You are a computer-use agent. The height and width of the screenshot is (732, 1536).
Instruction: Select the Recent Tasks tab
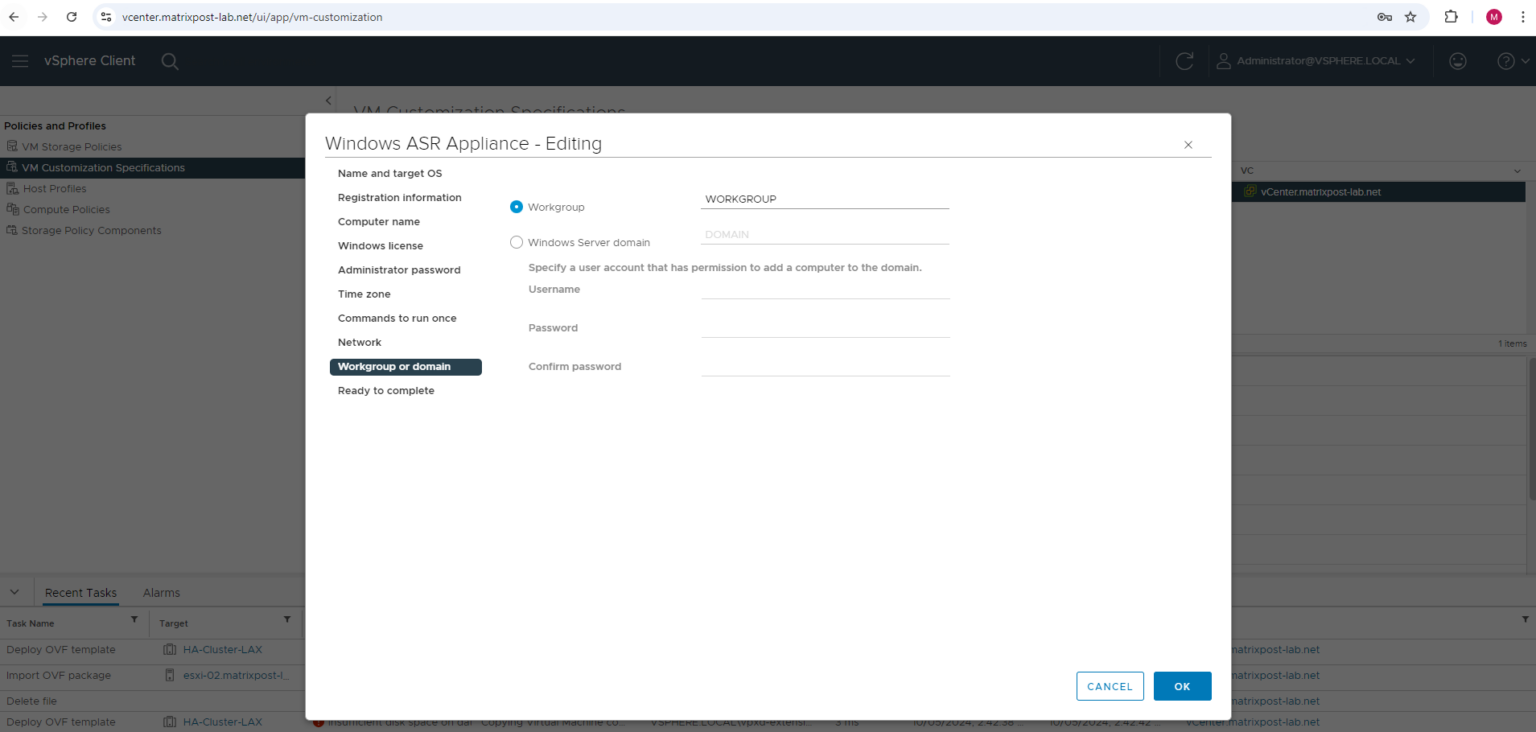click(80, 592)
